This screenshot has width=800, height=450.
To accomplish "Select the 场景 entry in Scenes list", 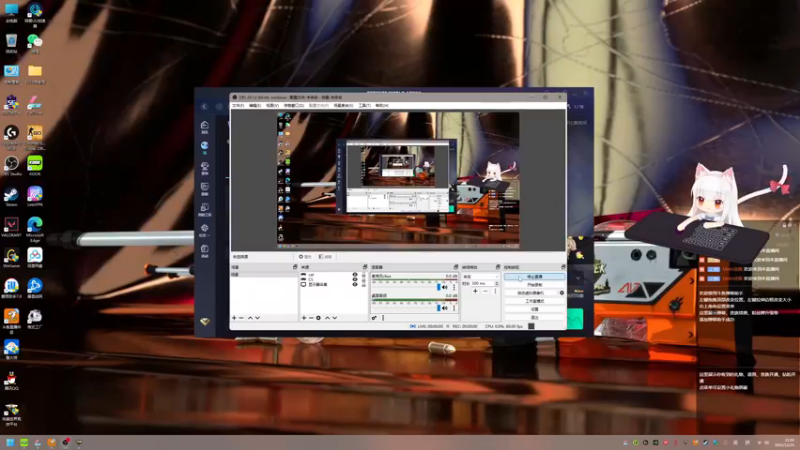I will (264, 274).
